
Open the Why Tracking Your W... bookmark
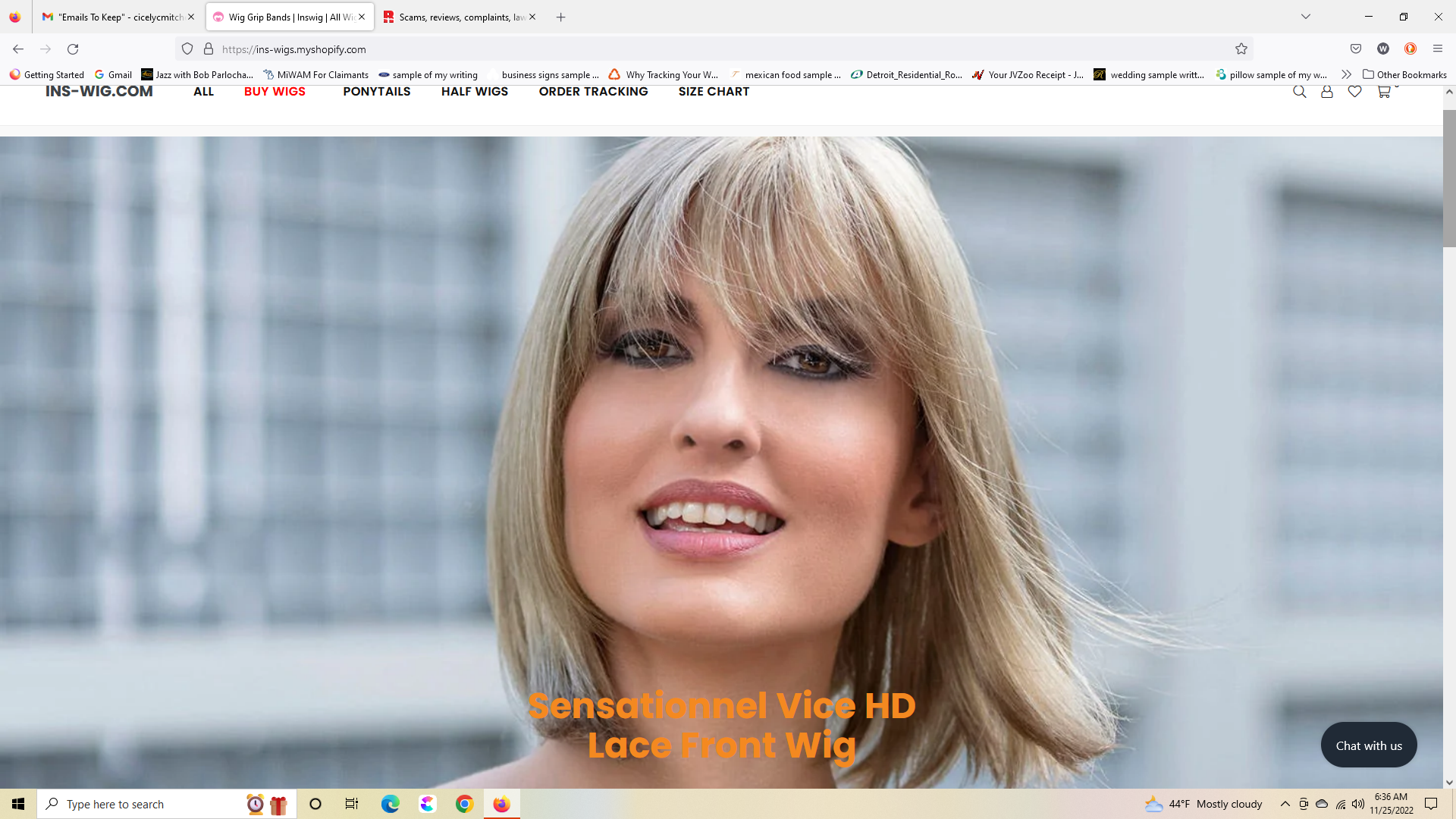(x=664, y=74)
